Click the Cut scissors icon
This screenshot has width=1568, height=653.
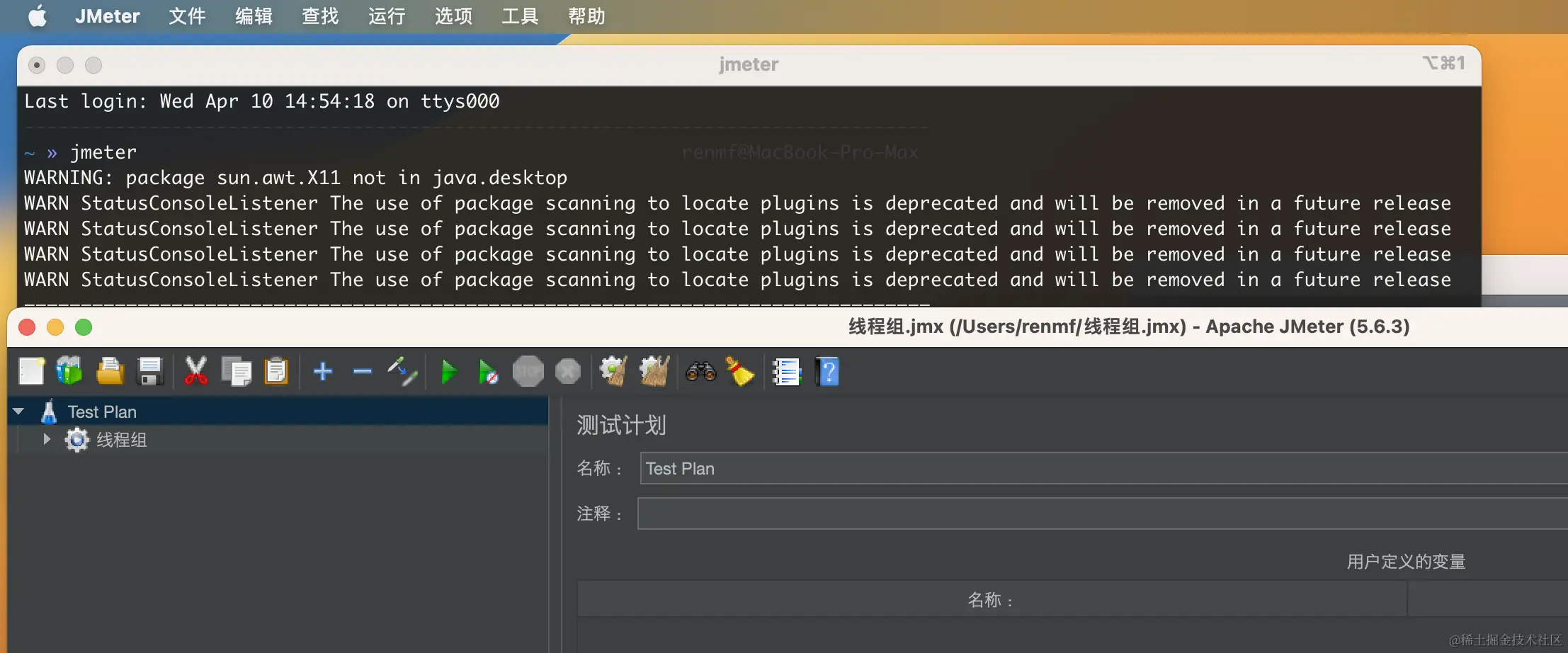[x=196, y=371]
